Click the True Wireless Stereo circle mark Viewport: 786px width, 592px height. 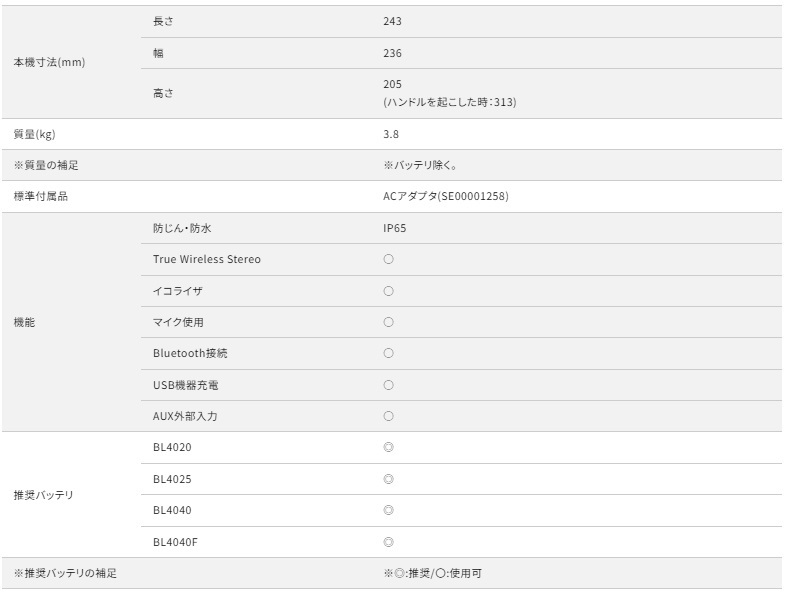tap(388, 259)
